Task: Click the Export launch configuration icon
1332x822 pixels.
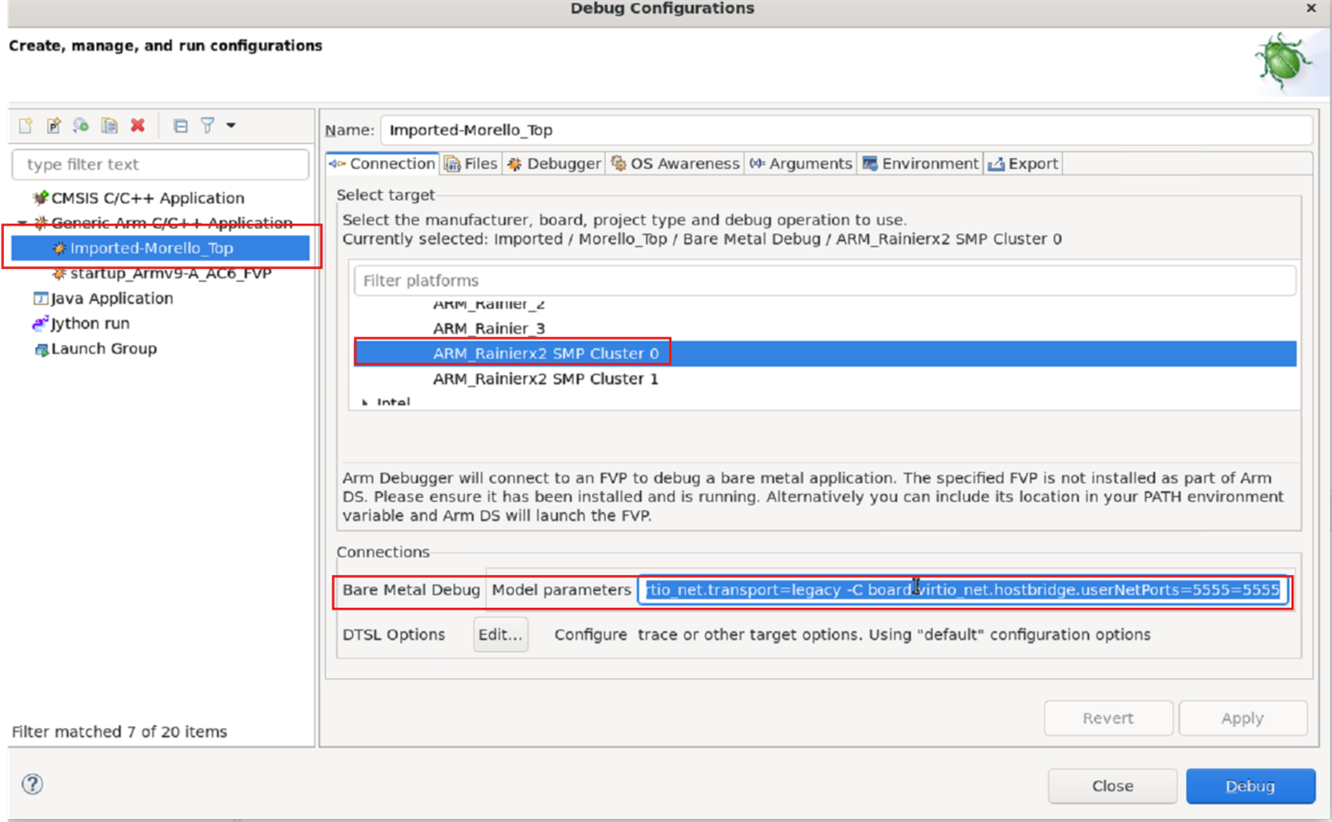Action: coord(82,126)
